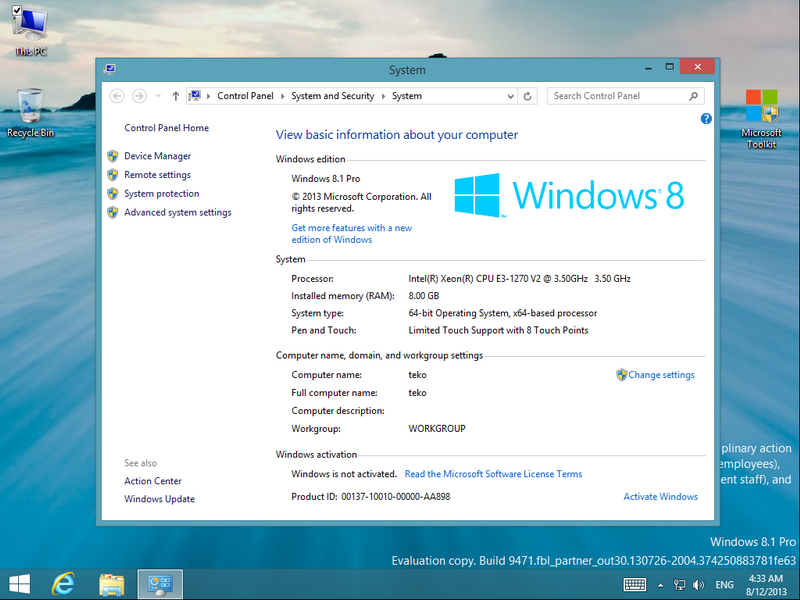
Task: Select the Control Panel taskbar button
Action: (x=160, y=585)
